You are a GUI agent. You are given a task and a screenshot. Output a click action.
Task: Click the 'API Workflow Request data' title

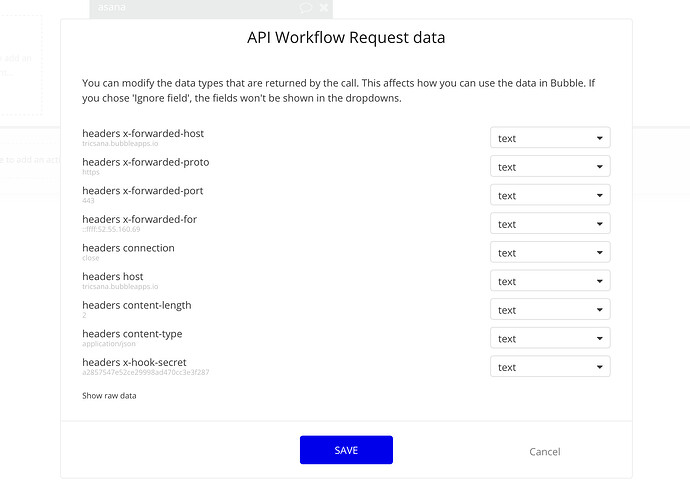click(346, 37)
